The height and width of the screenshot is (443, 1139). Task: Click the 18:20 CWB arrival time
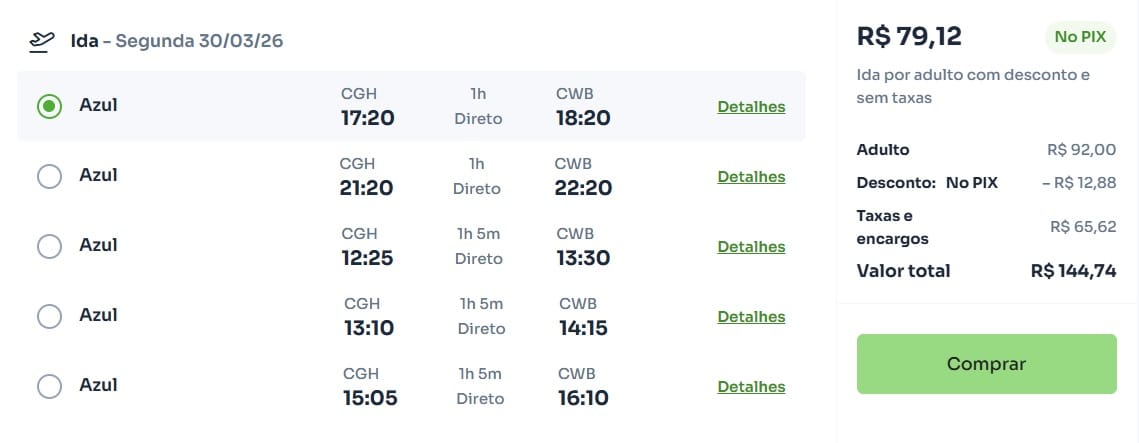click(x=583, y=118)
